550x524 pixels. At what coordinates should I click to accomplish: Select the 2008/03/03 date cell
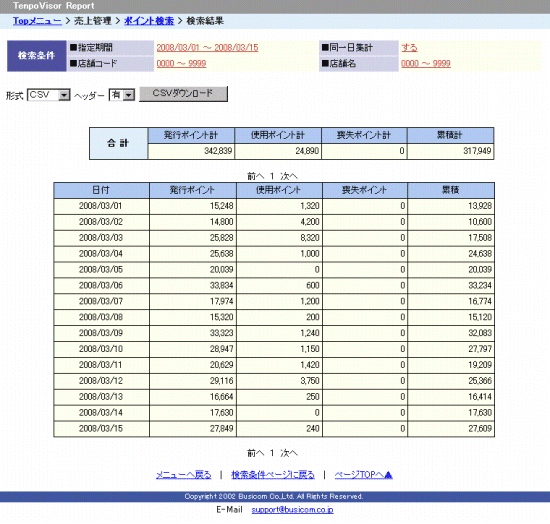click(101, 238)
